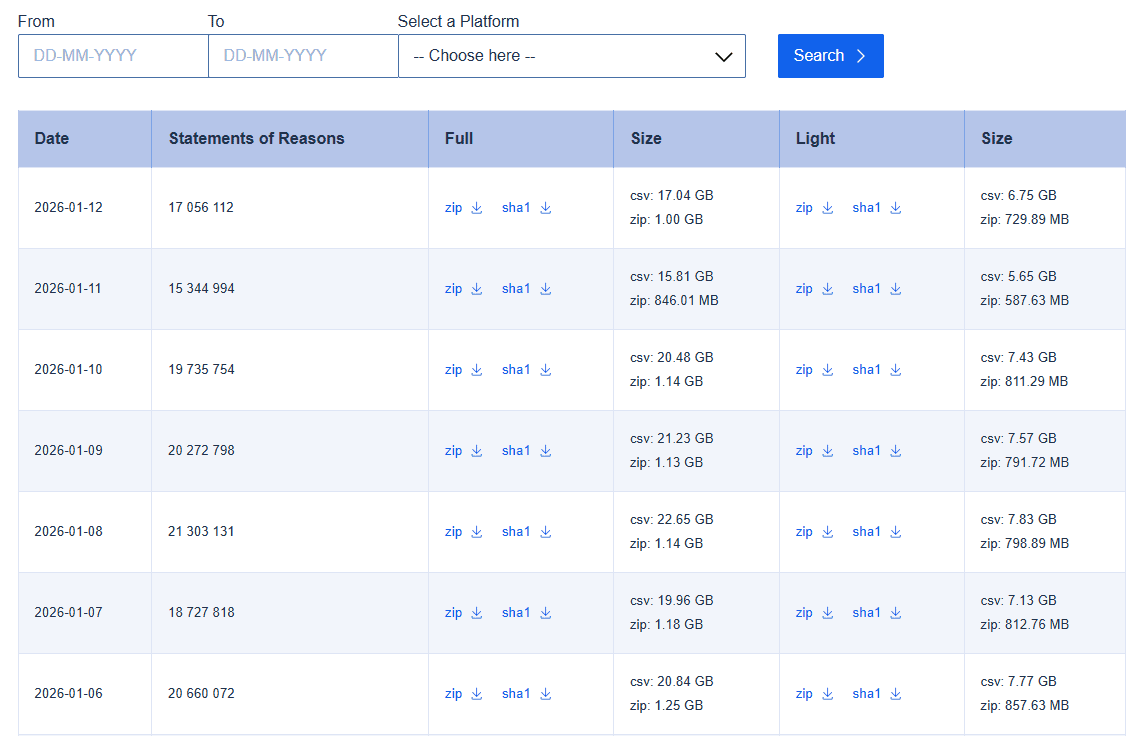The height and width of the screenshot is (736, 1146).
Task: Open Full sha1 link for 2026-01-09
Action: point(516,451)
